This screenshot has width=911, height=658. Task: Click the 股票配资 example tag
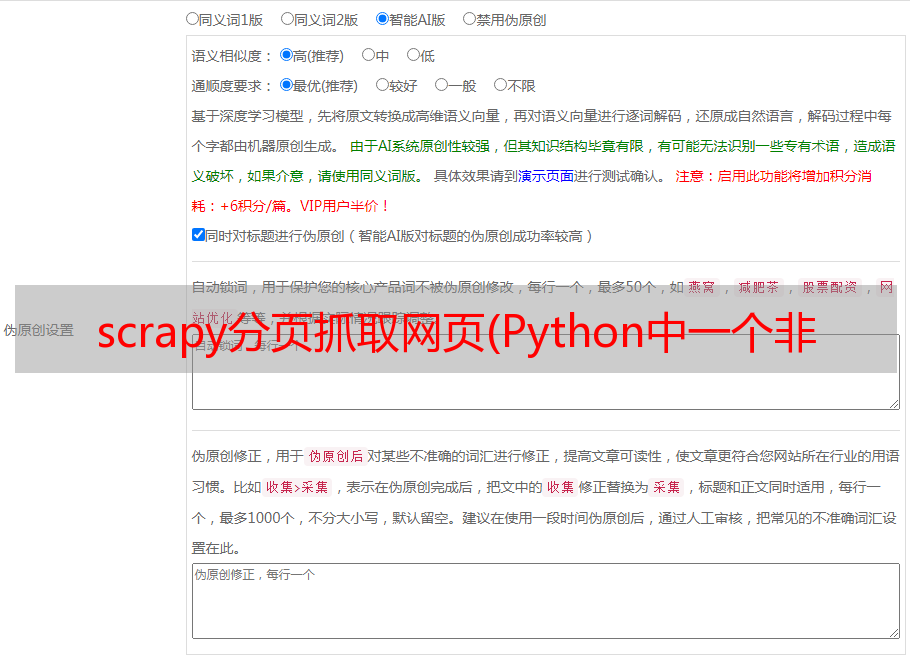pyautogui.click(x=830, y=287)
